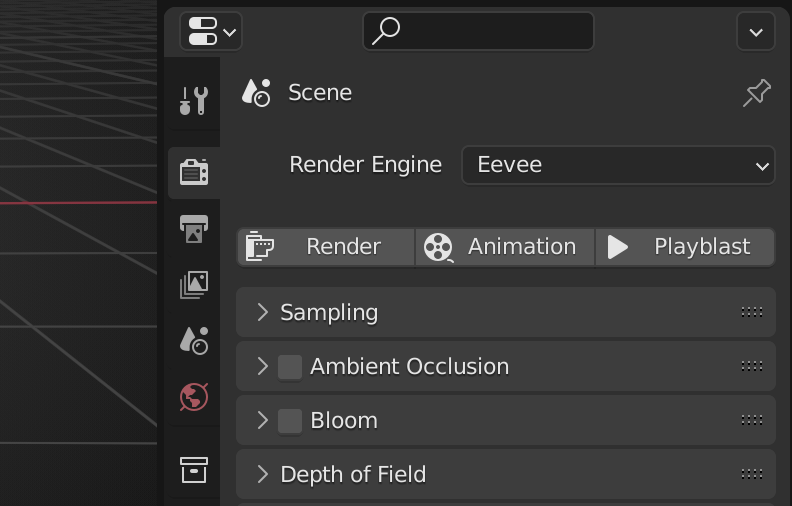Switch to the Object/Collection properties tab

coord(194,470)
